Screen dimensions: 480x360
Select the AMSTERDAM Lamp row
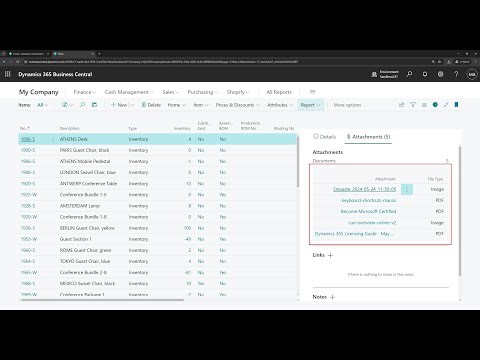pyautogui.click(x=157, y=206)
